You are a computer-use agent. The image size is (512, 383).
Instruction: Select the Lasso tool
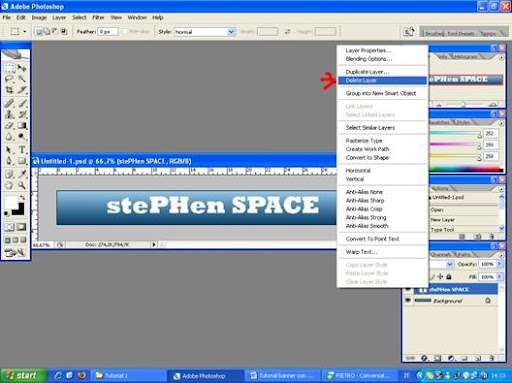tap(9, 79)
